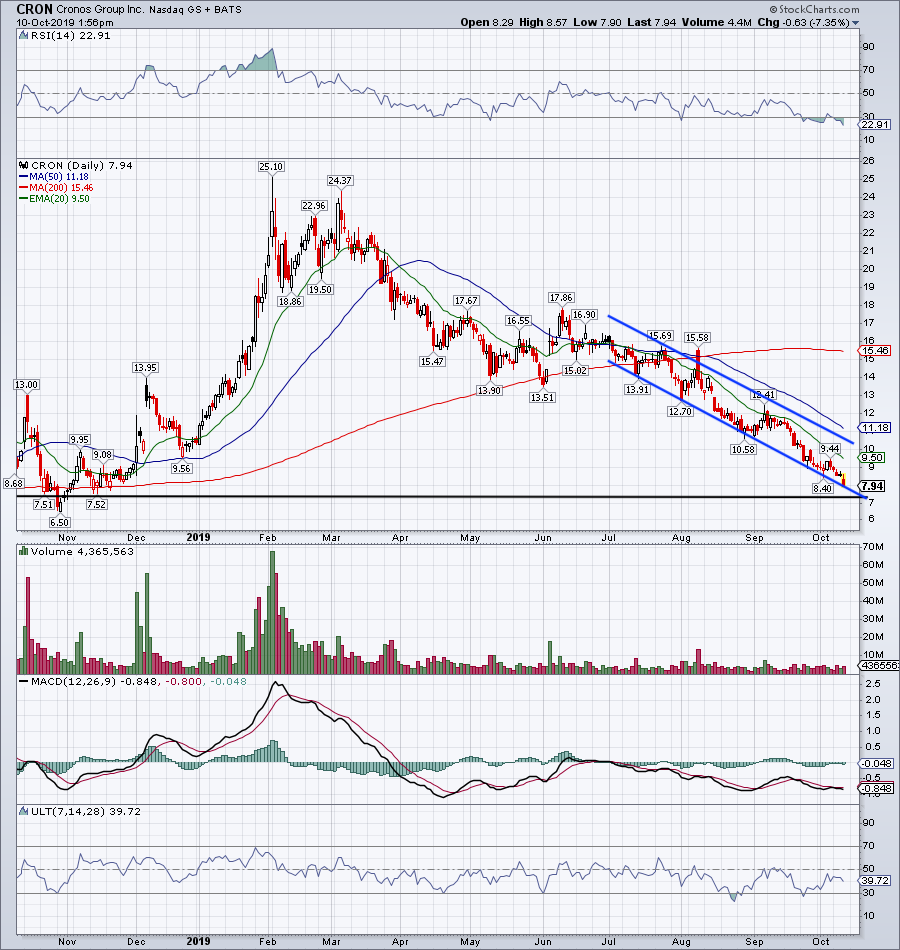Click the 6.50 lowest price label
This screenshot has height=950, width=900.
click(x=59, y=522)
